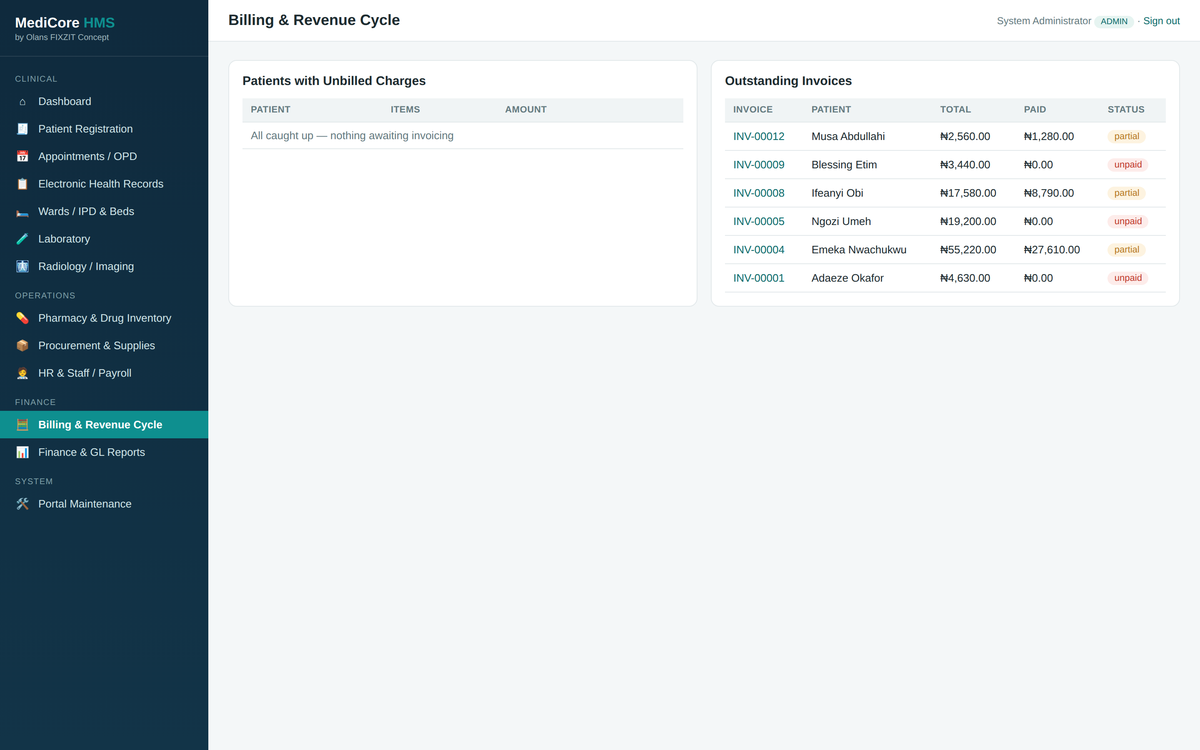Click unpaid status badge for Adaeze Okafor
Viewport: 1200px width, 750px height.
coord(1127,278)
